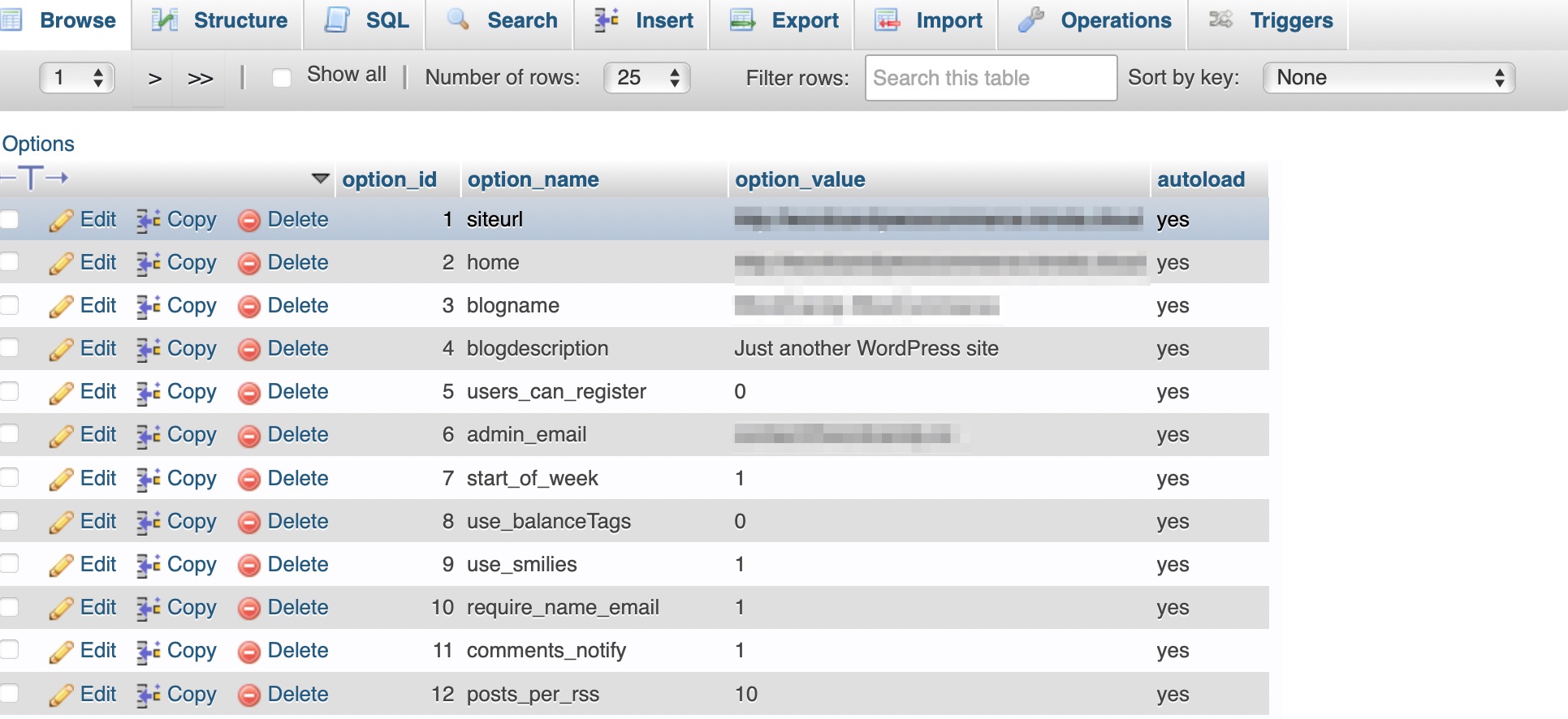Open the page number dropdown
The height and width of the screenshot is (719, 1568).
[77, 78]
